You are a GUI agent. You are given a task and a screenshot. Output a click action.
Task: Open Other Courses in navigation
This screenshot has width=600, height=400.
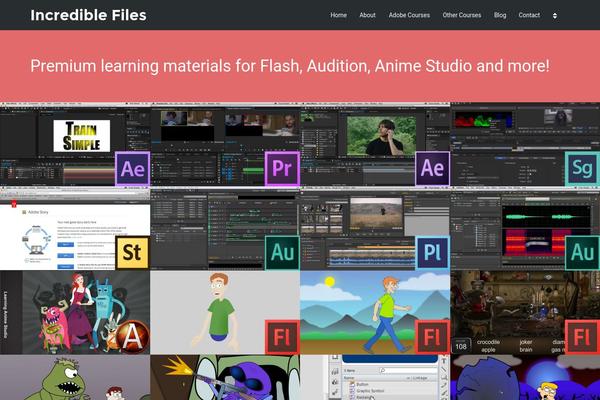[461, 15]
